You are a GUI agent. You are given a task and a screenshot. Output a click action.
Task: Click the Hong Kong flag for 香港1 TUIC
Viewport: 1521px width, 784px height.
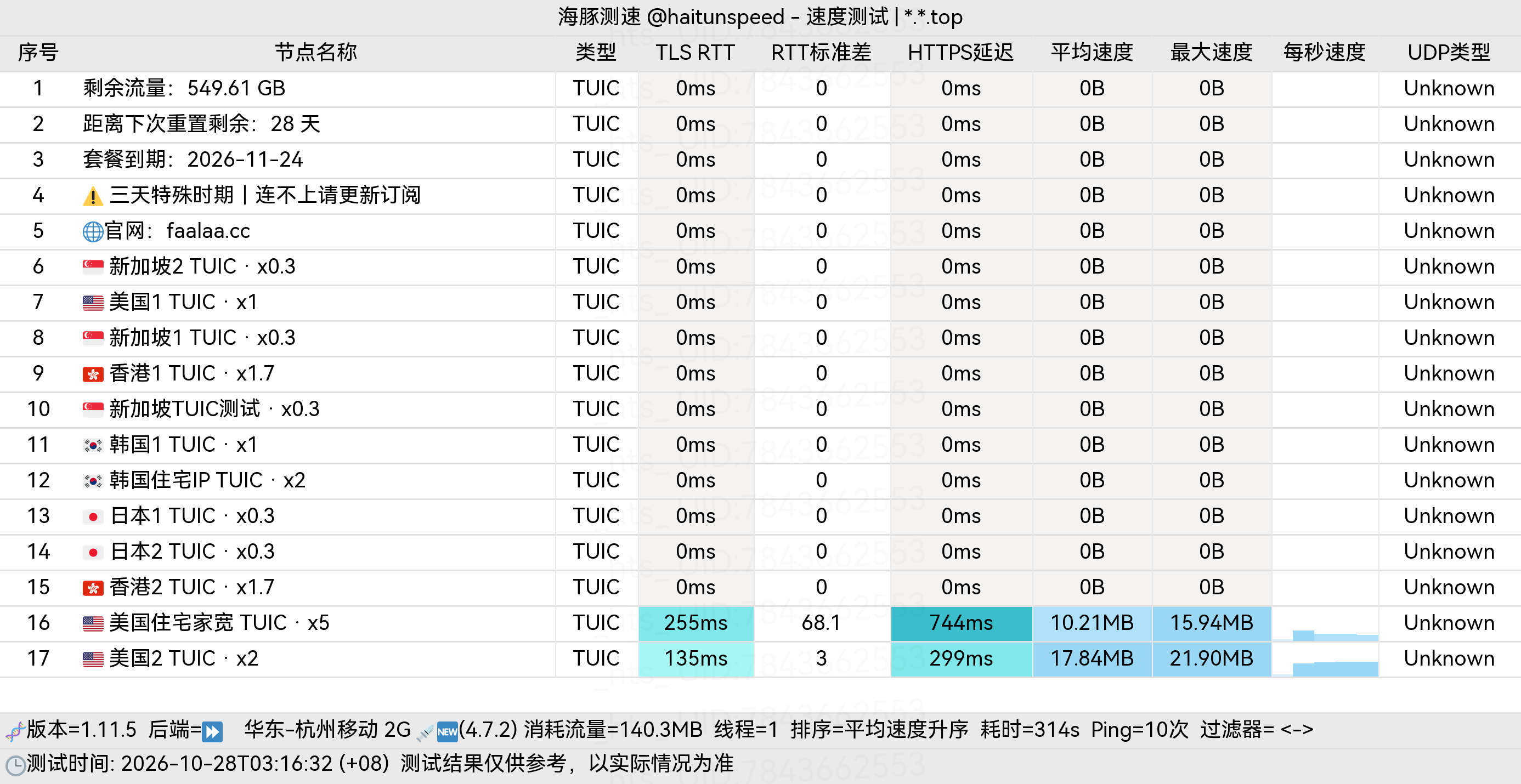click(x=93, y=374)
